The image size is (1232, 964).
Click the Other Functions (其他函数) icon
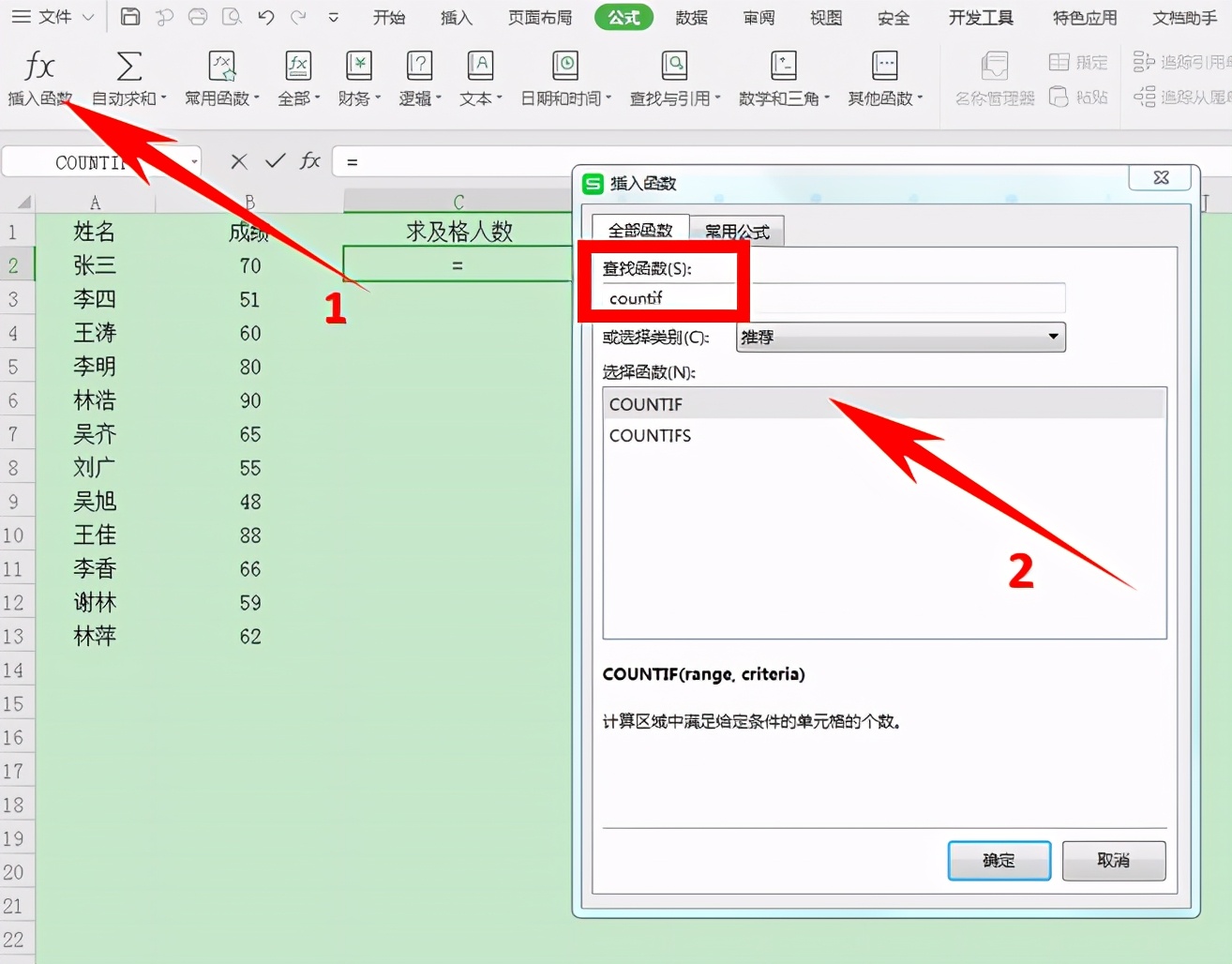[x=884, y=66]
